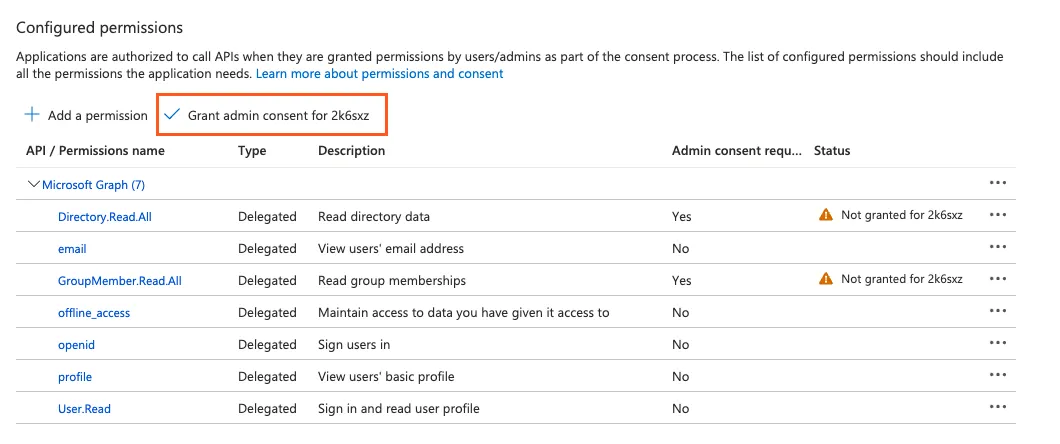
Task: Click the Status column header
Action: tap(831, 151)
